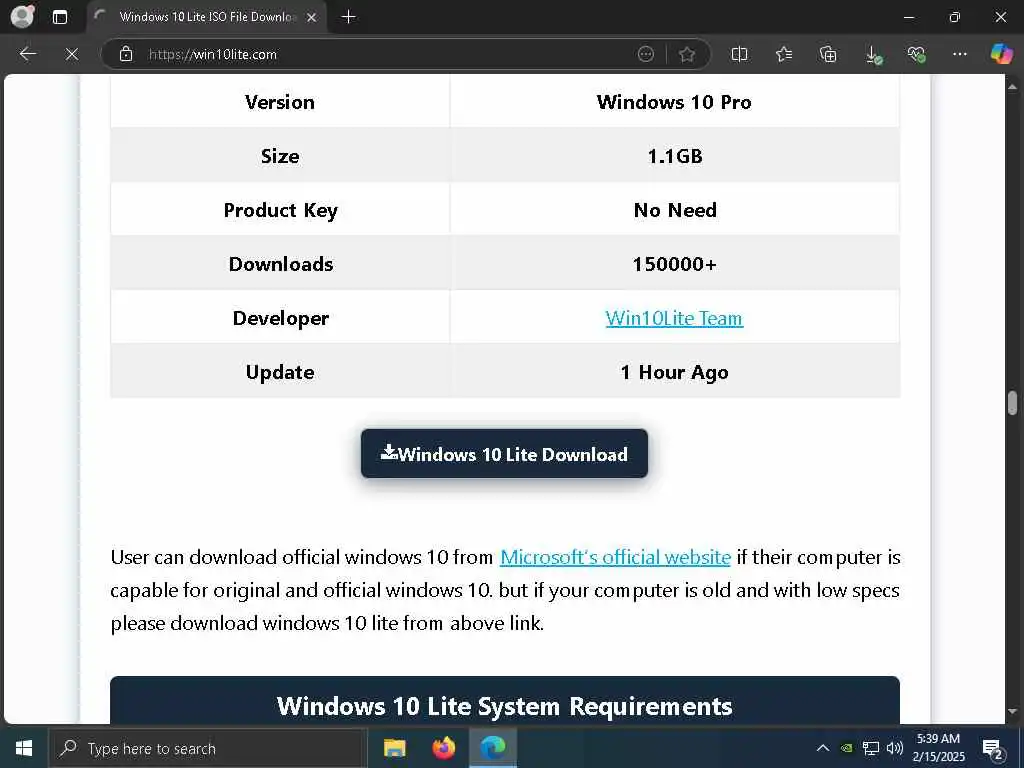This screenshot has height=768, width=1024.
Task: Open the Favorites list icon
Action: pyautogui.click(x=784, y=54)
